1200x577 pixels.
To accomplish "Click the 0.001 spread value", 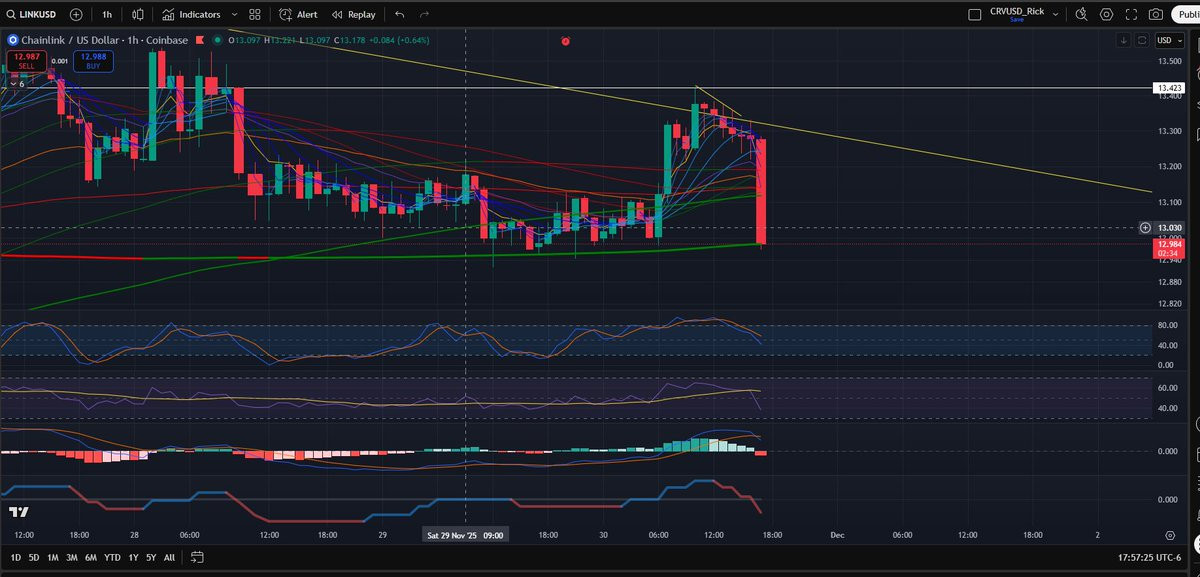I will (x=60, y=61).
